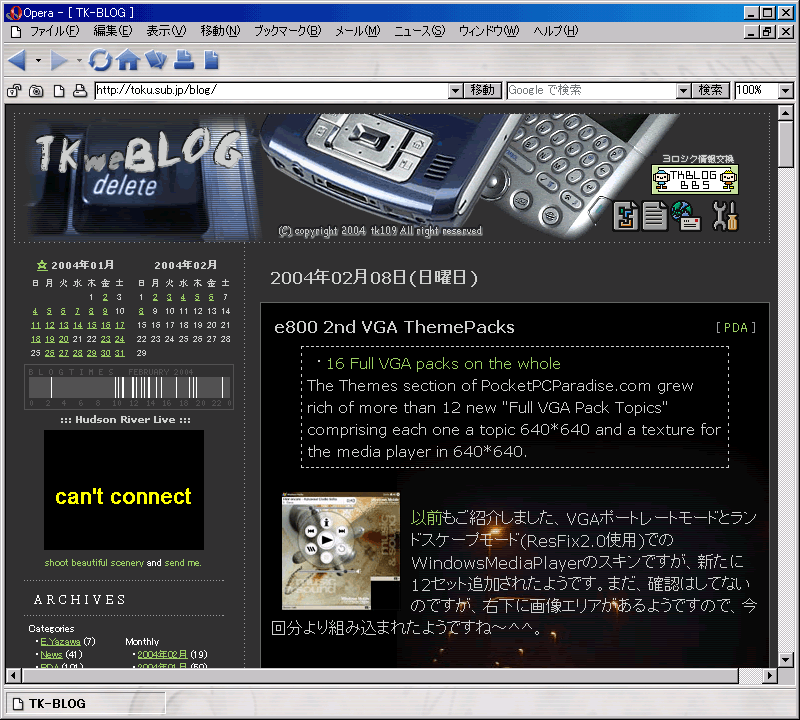This screenshot has height=720, width=800.
Task: Open the Google search field dropdown
Action: point(684,91)
